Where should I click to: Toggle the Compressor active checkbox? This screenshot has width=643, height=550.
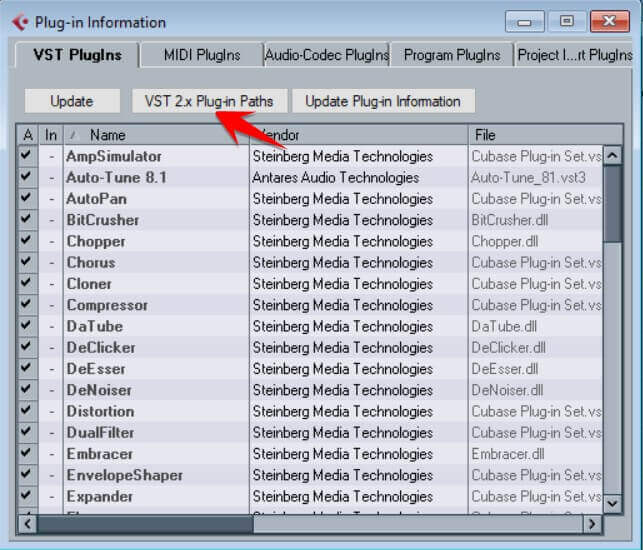click(x=26, y=304)
